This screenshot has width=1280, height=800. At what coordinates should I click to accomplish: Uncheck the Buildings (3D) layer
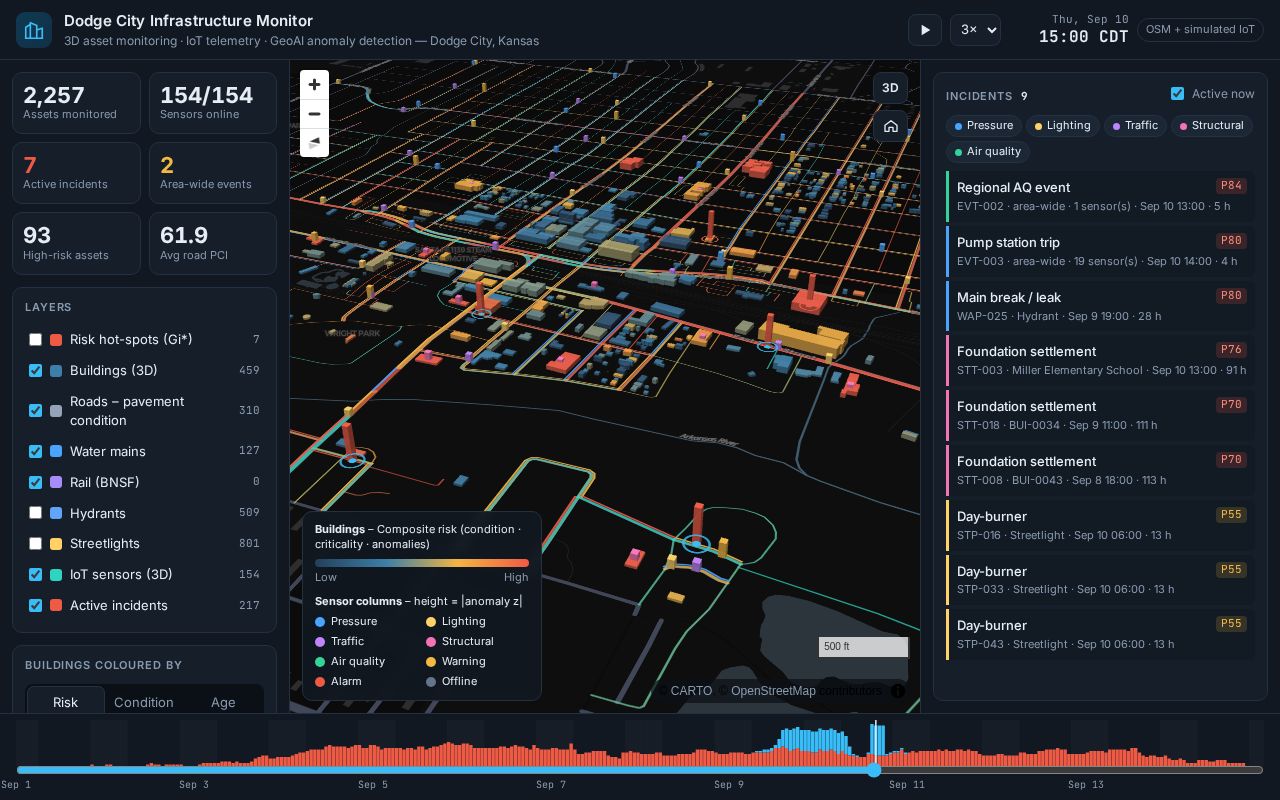pyautogui.click(x=35, y=371)
